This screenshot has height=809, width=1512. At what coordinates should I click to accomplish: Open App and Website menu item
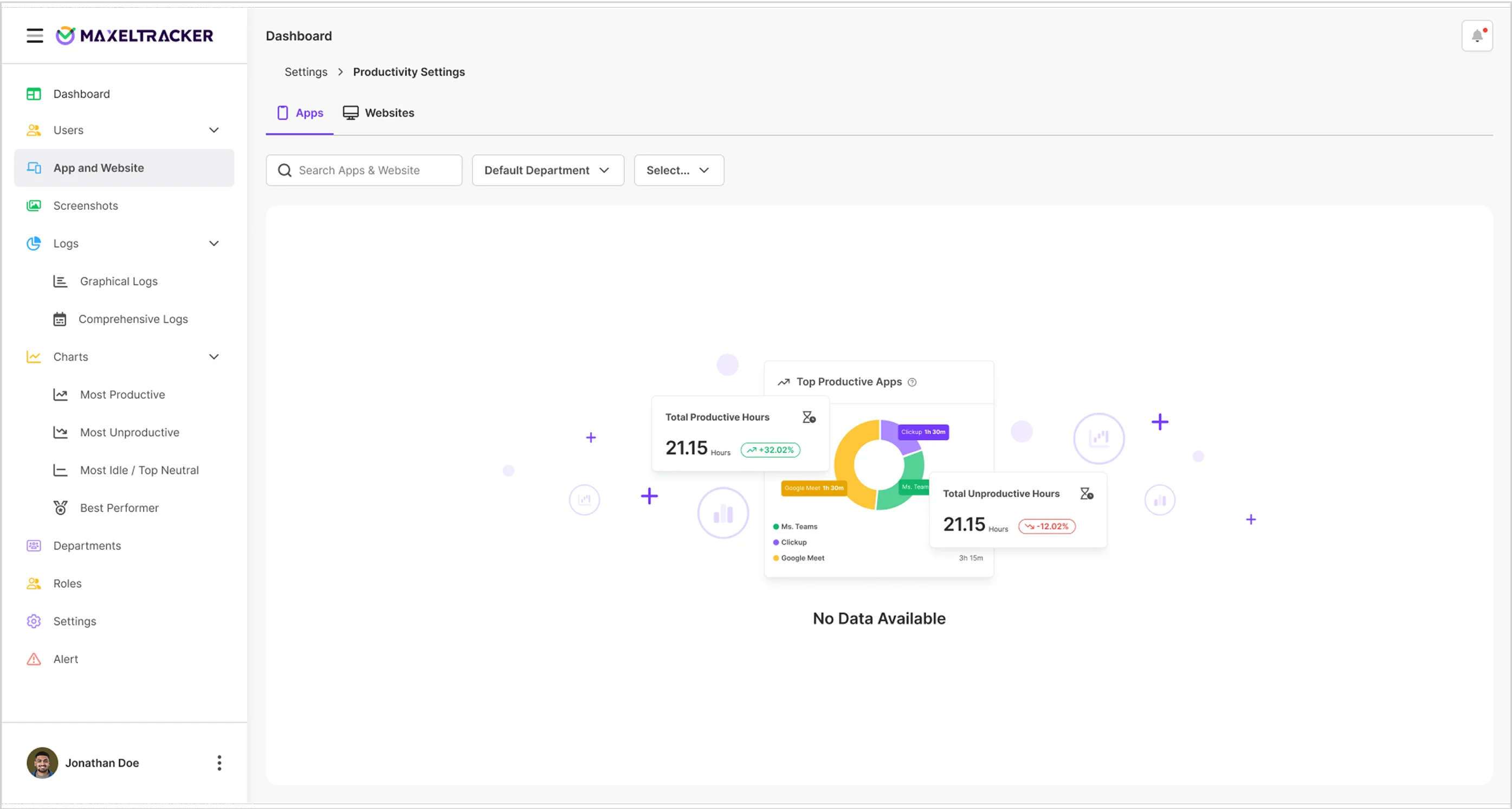click(x=124, y=168)
